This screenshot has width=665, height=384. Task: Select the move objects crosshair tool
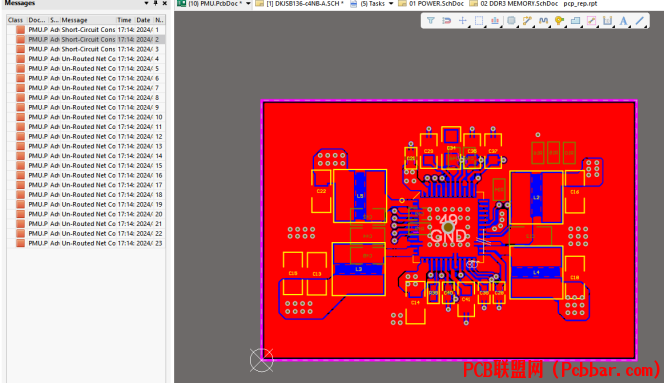click(x=463, y=20)
